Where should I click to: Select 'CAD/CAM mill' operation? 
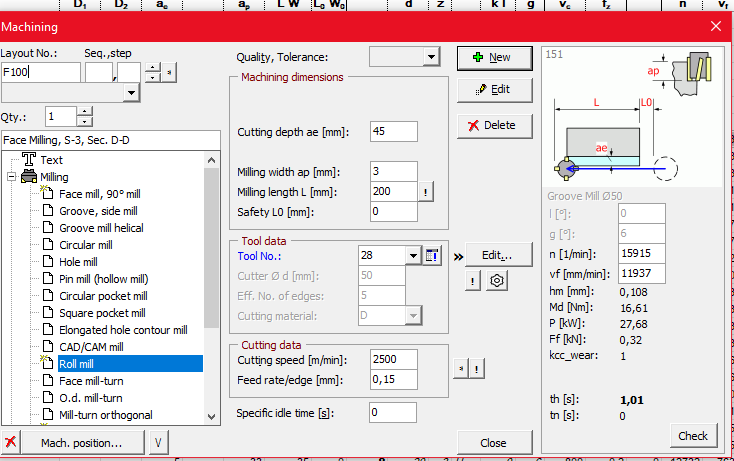click(91, 347)
